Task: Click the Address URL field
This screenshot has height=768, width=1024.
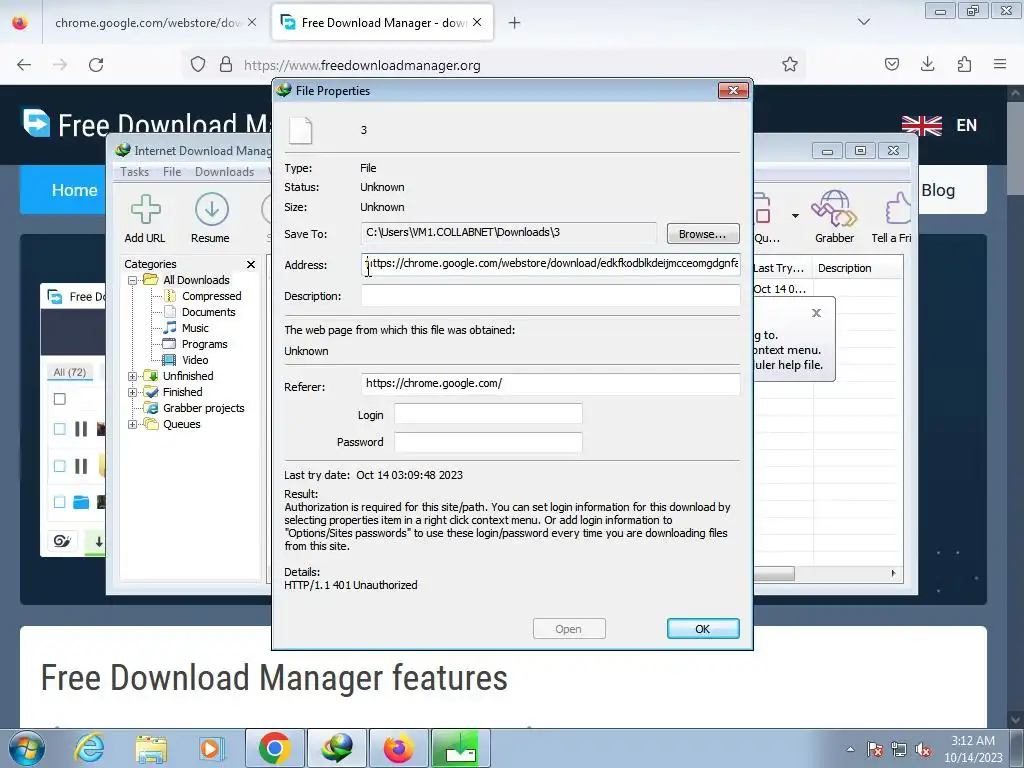Action: tap(551, 264)
